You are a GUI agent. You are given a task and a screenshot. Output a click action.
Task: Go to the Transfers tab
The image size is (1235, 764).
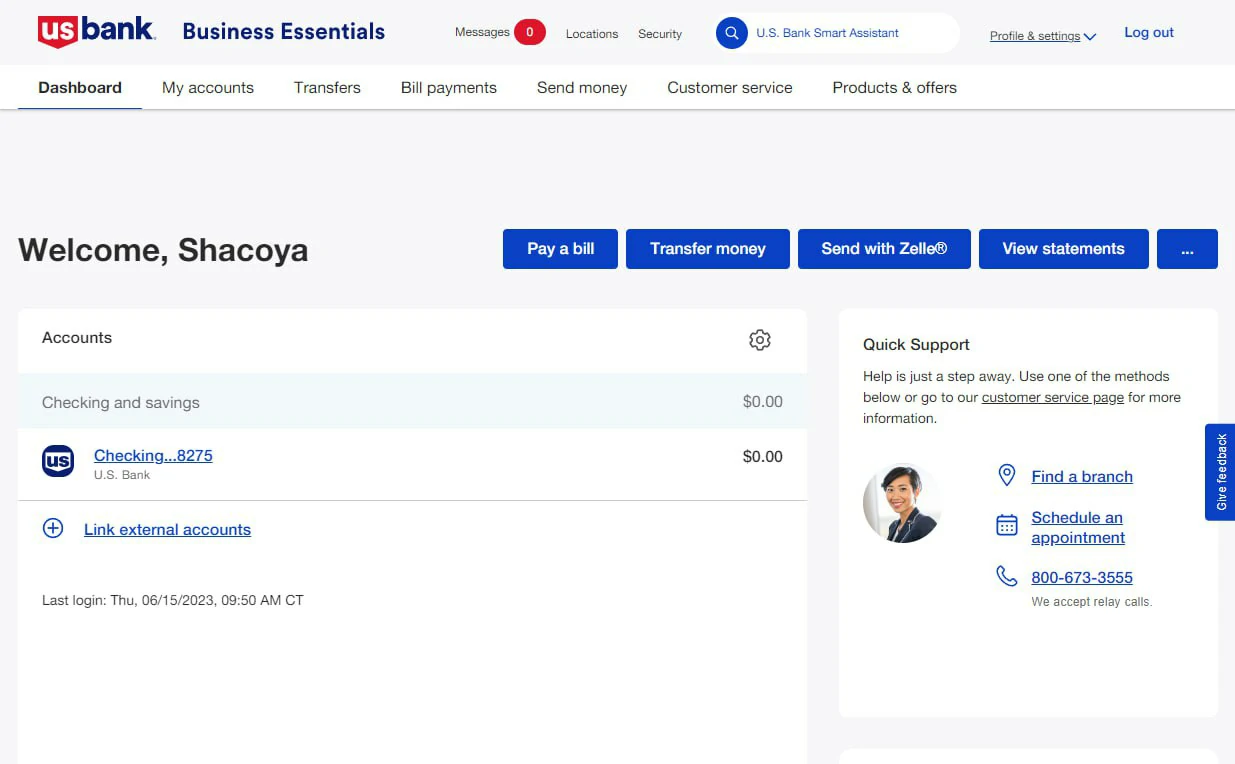[x=327, y=88]
